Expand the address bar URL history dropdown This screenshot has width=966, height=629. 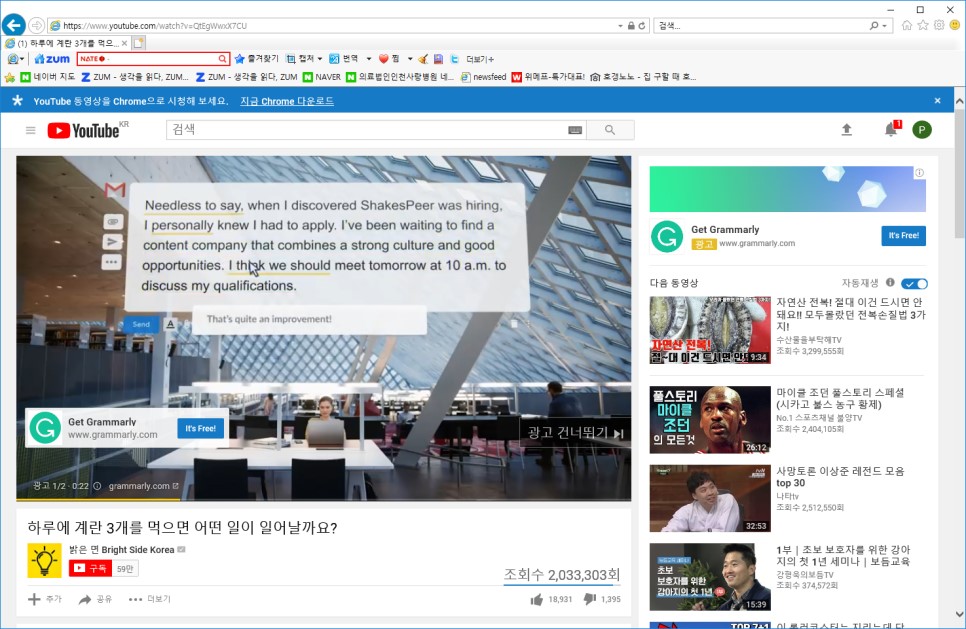pos(620,26)
